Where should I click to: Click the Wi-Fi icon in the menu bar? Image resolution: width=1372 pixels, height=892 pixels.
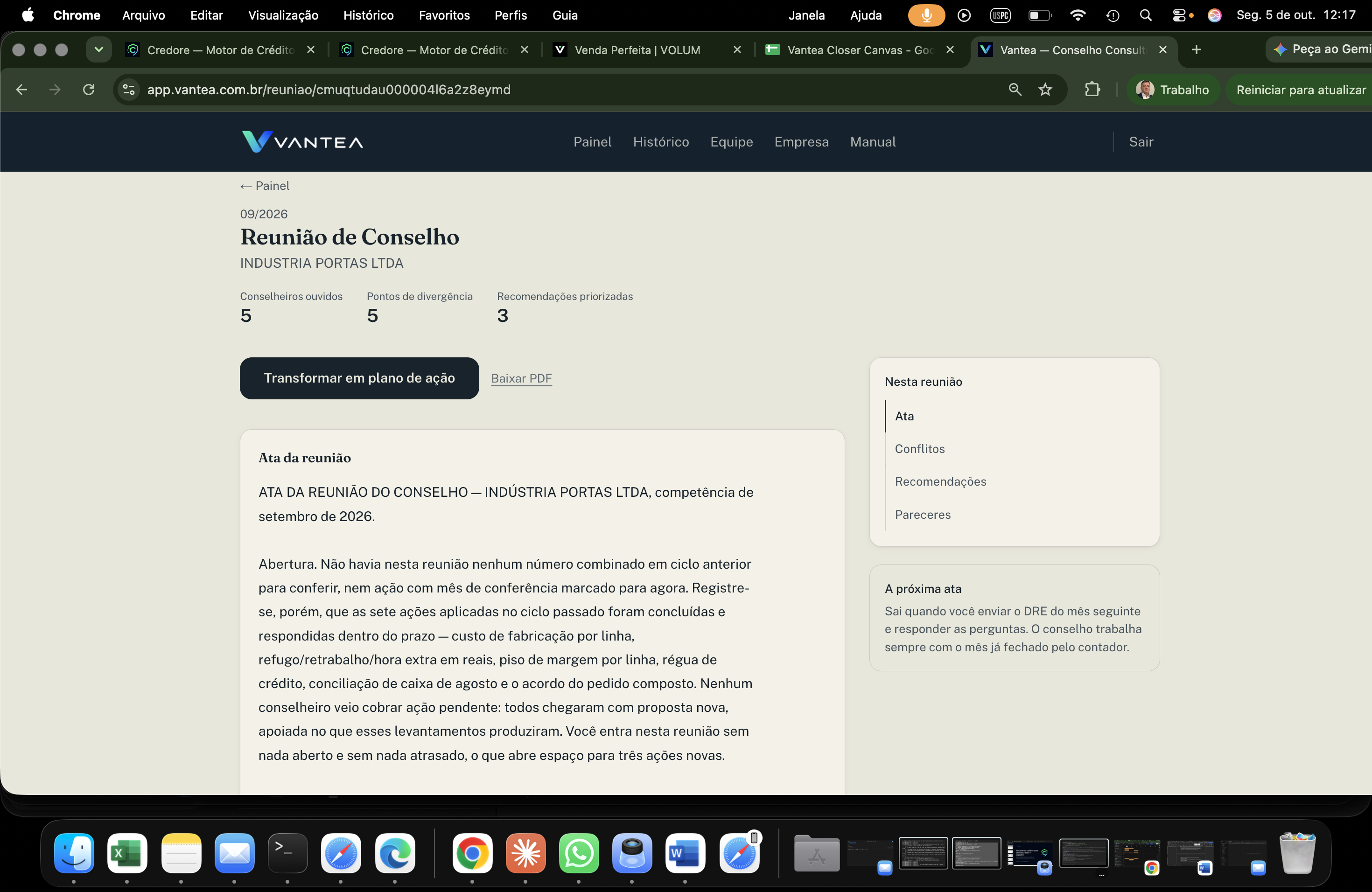[1077, 15]
